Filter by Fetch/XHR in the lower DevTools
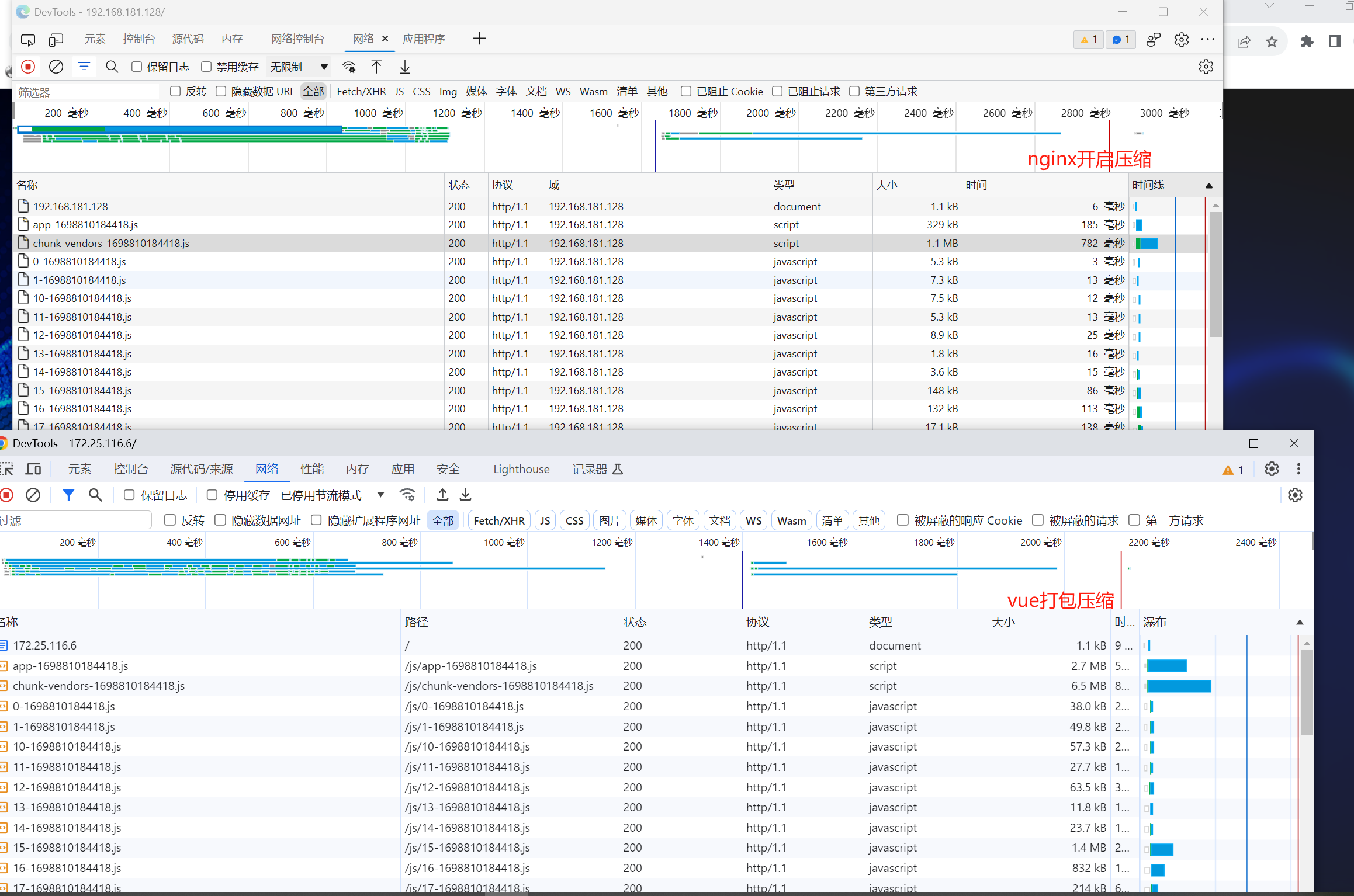The width and height of the screenshot is (1354, 896). click(498, 520)
